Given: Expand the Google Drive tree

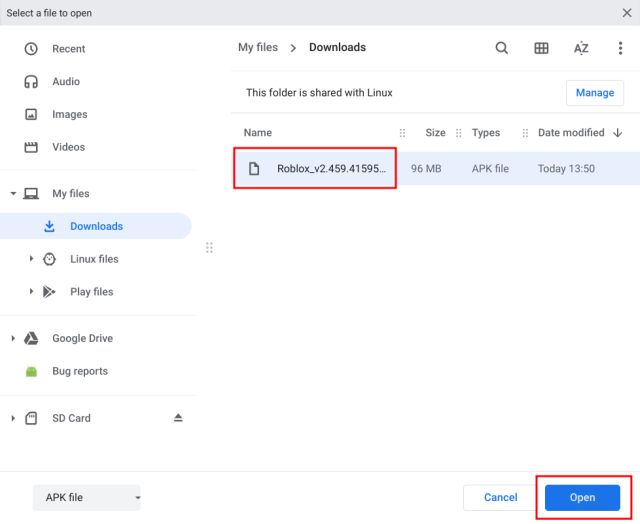Looking at the screenshot, I should [x=13, y=338].
